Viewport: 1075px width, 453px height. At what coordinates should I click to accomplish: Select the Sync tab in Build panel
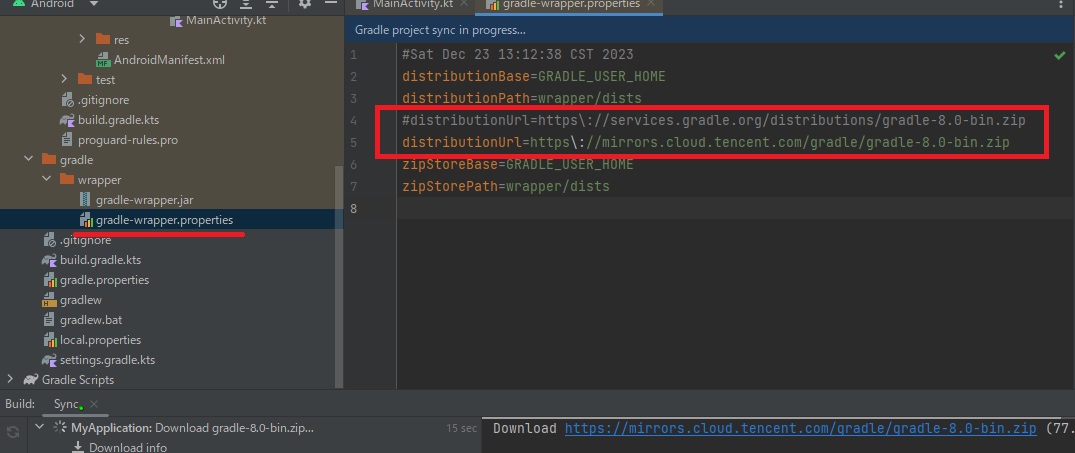(x=66, y=404)
